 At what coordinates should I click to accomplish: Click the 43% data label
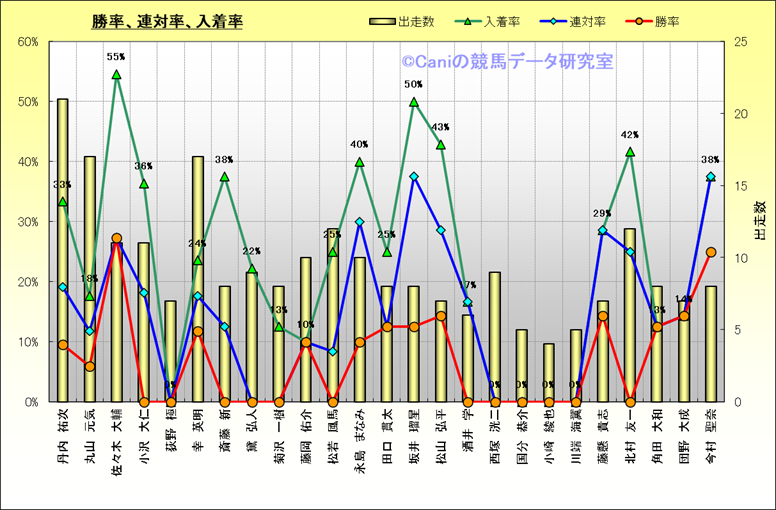pos(440,127)
